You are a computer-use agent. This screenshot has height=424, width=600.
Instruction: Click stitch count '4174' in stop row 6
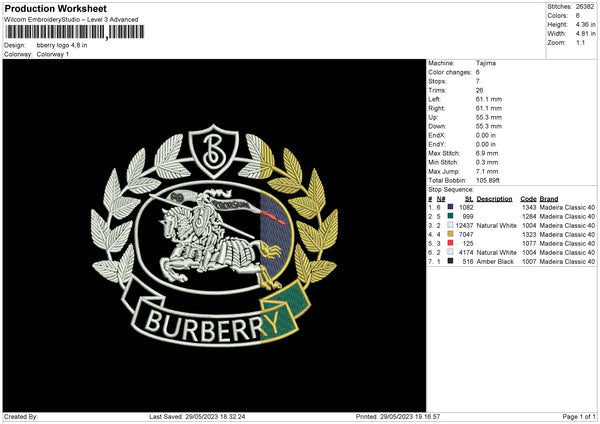pyautogui.click(x=466, y=253)
